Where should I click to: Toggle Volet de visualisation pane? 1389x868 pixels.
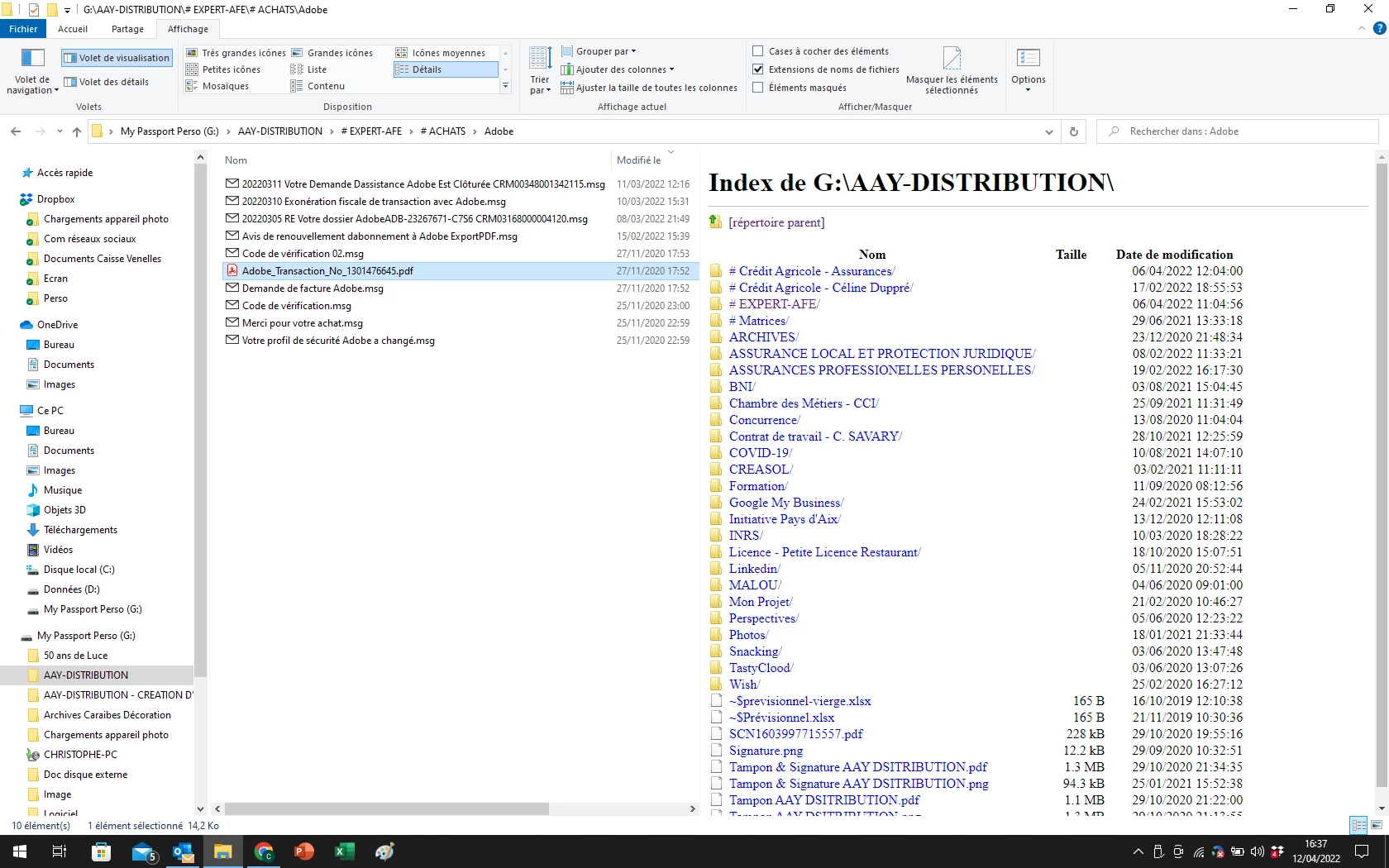[117, 58]
